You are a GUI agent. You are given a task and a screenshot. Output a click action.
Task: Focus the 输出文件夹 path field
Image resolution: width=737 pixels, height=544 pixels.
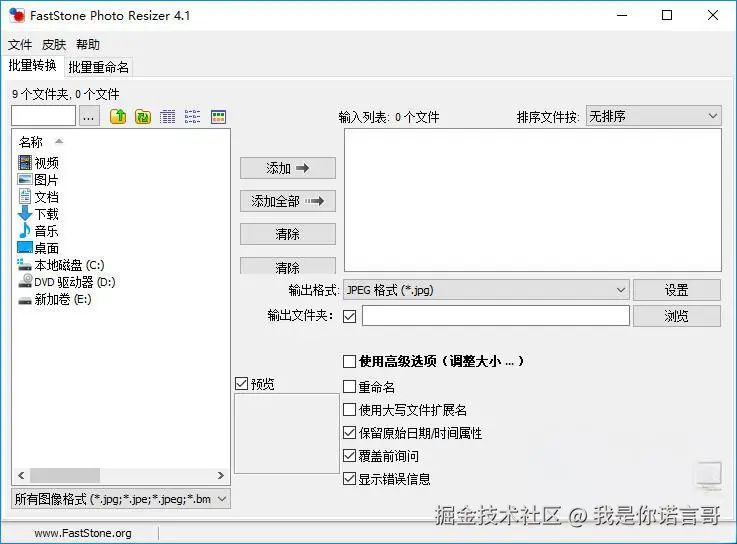pos(496,315)
